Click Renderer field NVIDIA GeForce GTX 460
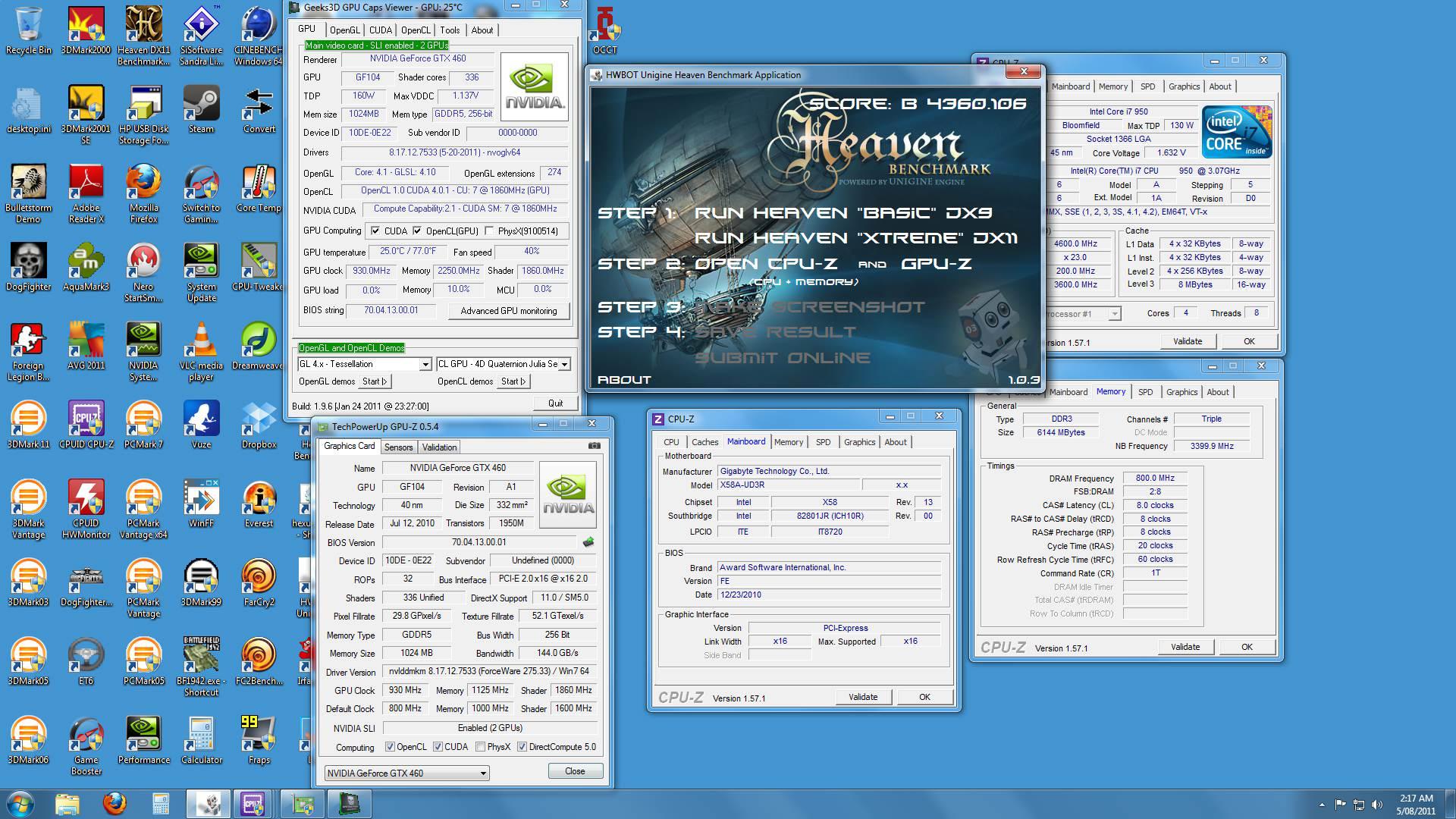 pos(418,58)
